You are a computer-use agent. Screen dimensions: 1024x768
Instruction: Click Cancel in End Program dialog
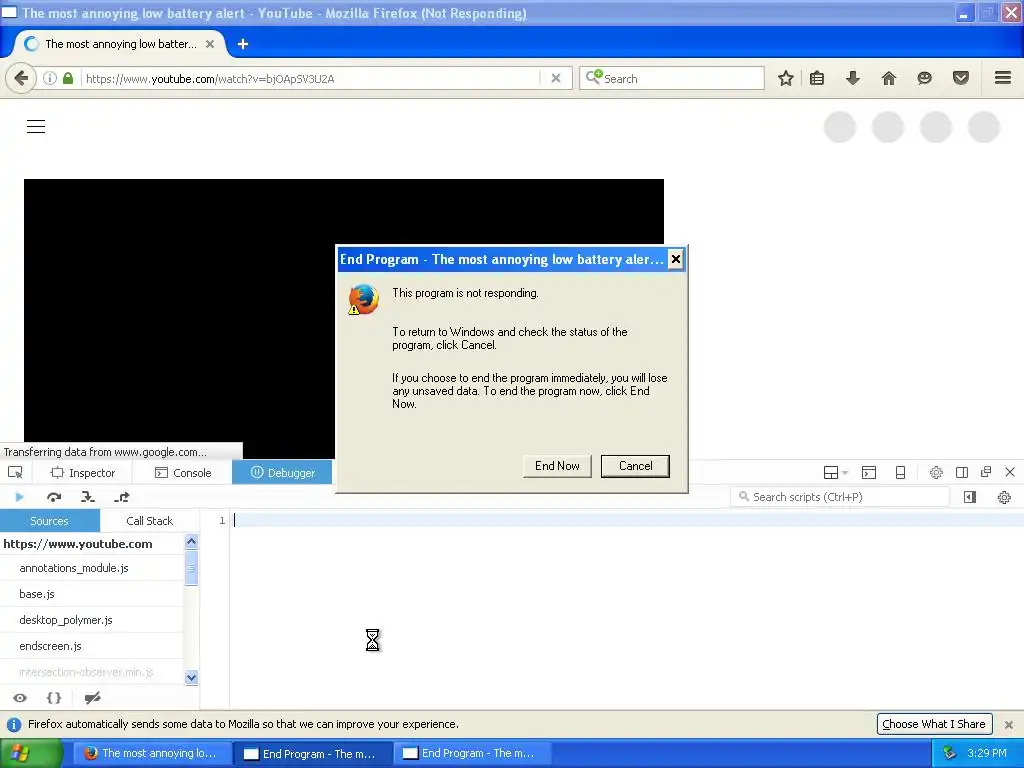click(x=635, y=466)
